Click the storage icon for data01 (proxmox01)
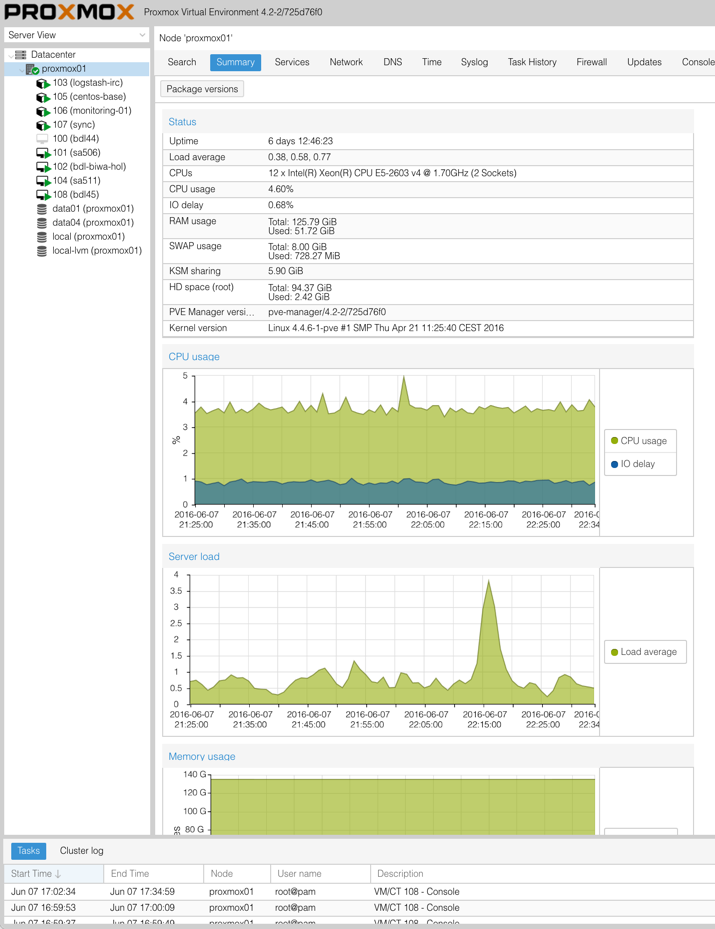This screenshot has width=715, height=929. 42,209
